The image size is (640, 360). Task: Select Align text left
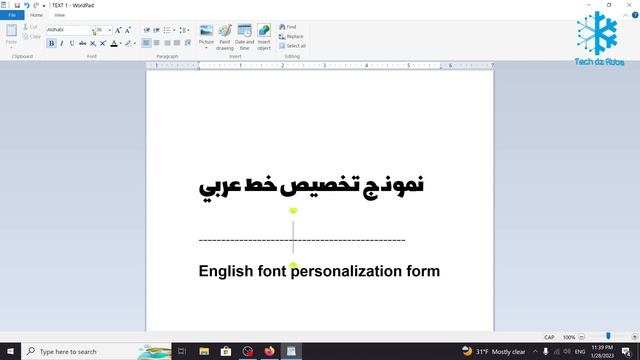pos(146,43)
